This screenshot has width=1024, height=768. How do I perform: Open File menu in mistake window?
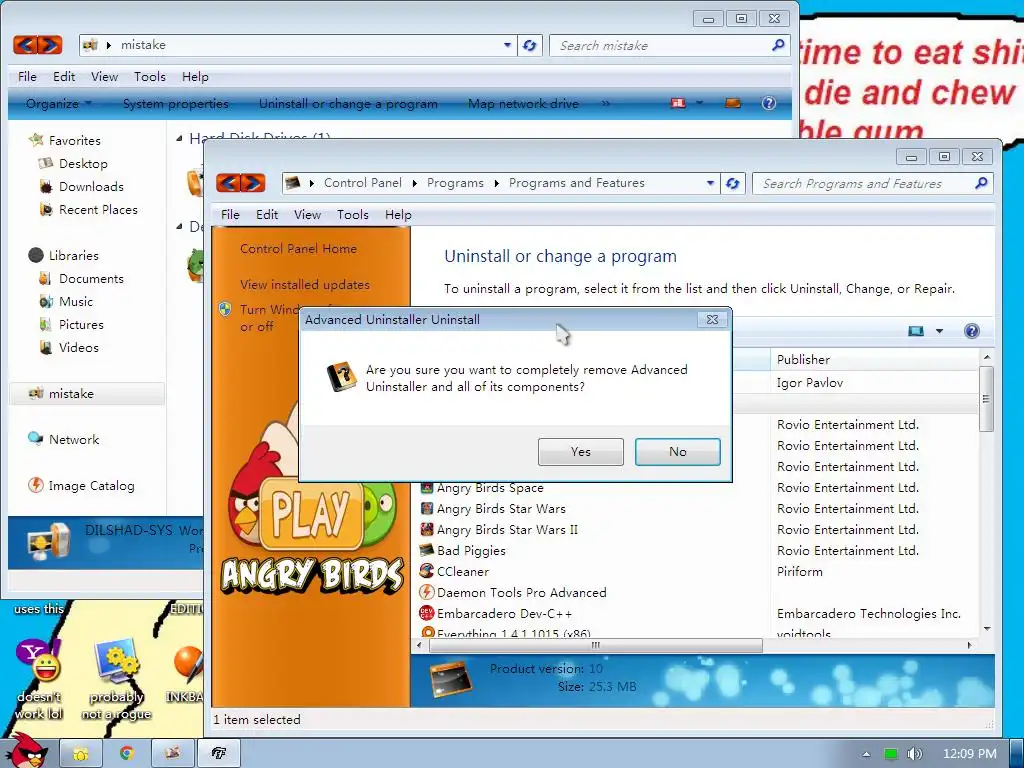(x=27, y=77)
